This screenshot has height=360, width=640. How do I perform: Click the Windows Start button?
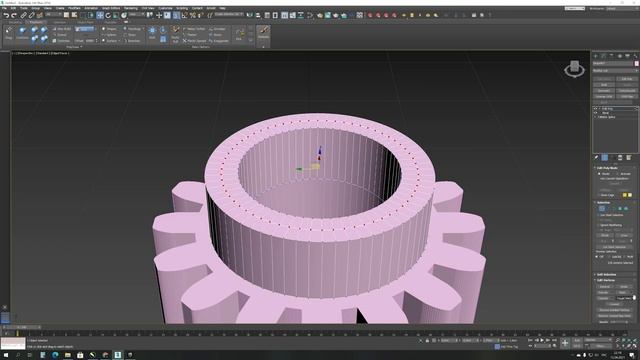coord(6,355)
